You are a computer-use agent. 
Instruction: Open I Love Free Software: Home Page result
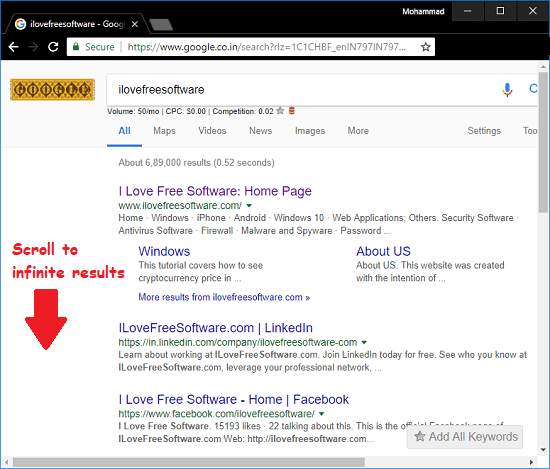pyautogui.click(x=215, y=191)
